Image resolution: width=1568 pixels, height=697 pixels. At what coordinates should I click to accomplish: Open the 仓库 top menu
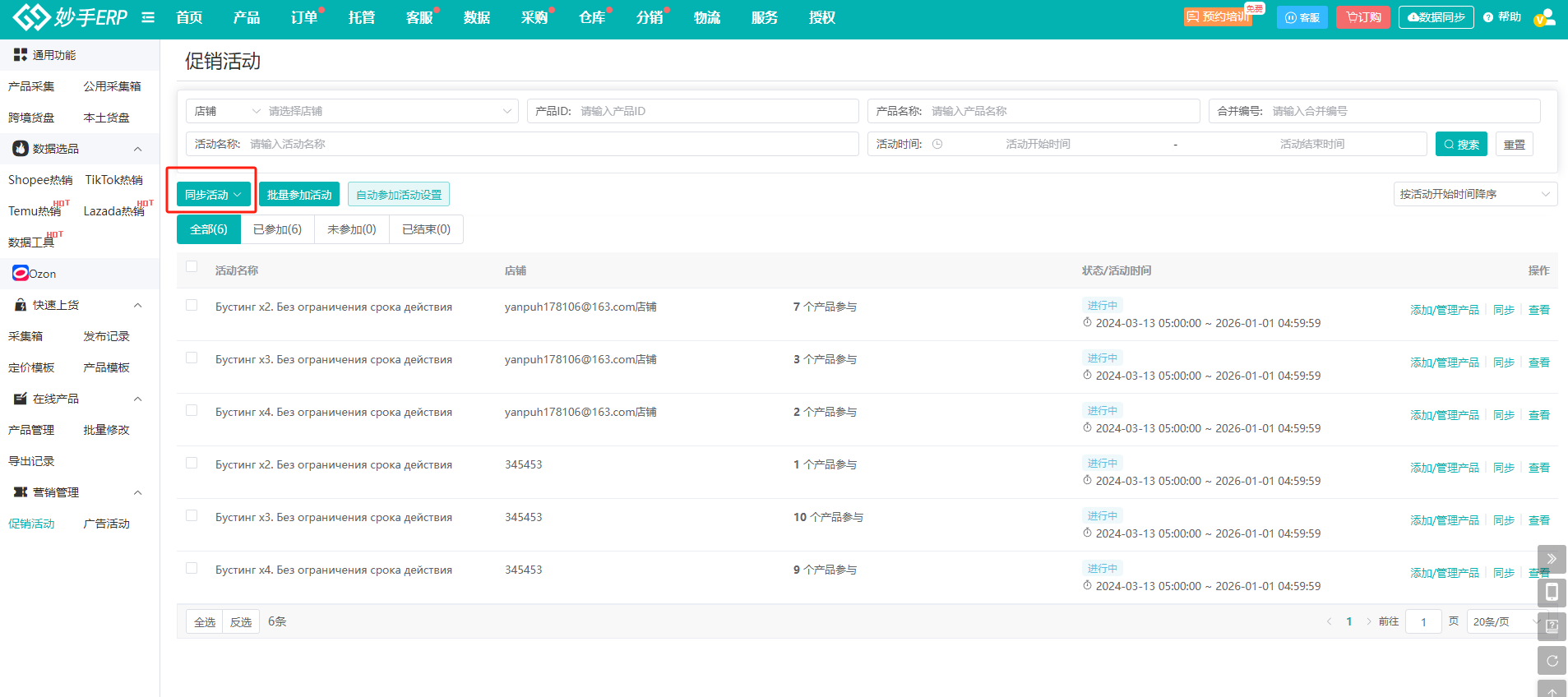(592, 17)
